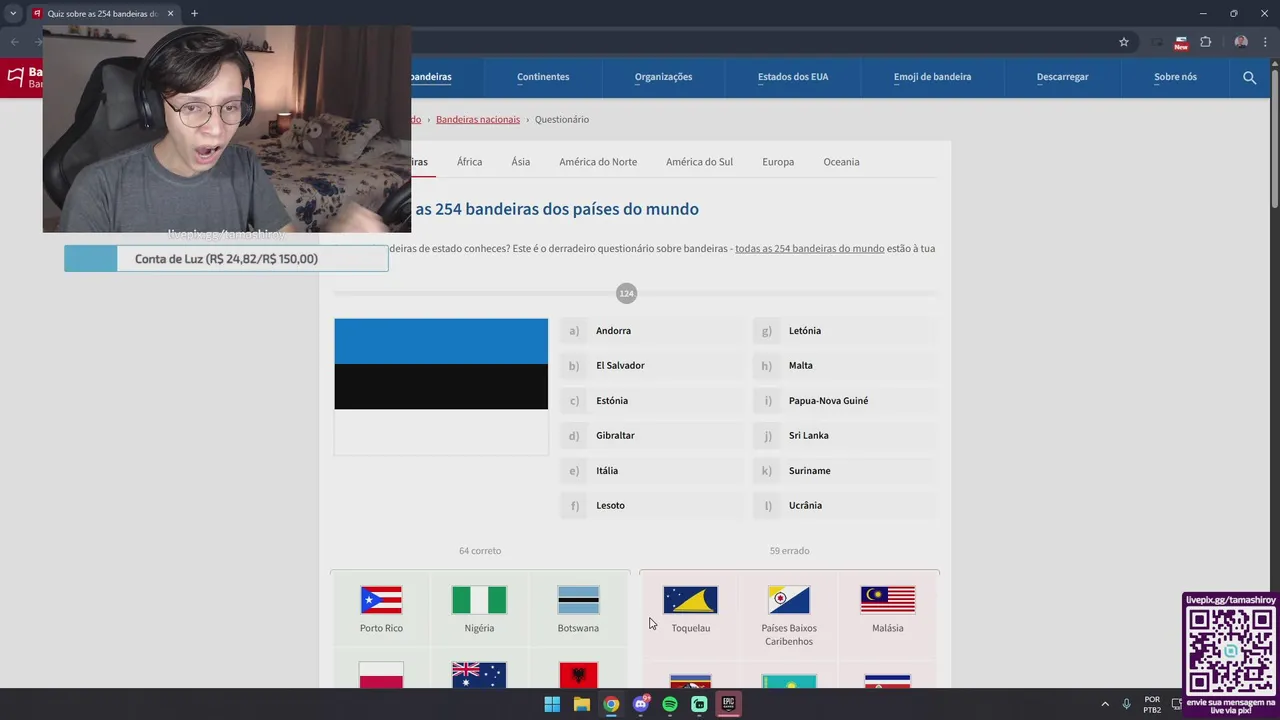Screen dimensions: 1280x720
Task: Open the Chrome three-dot menu
Action: click(1265, 42)
